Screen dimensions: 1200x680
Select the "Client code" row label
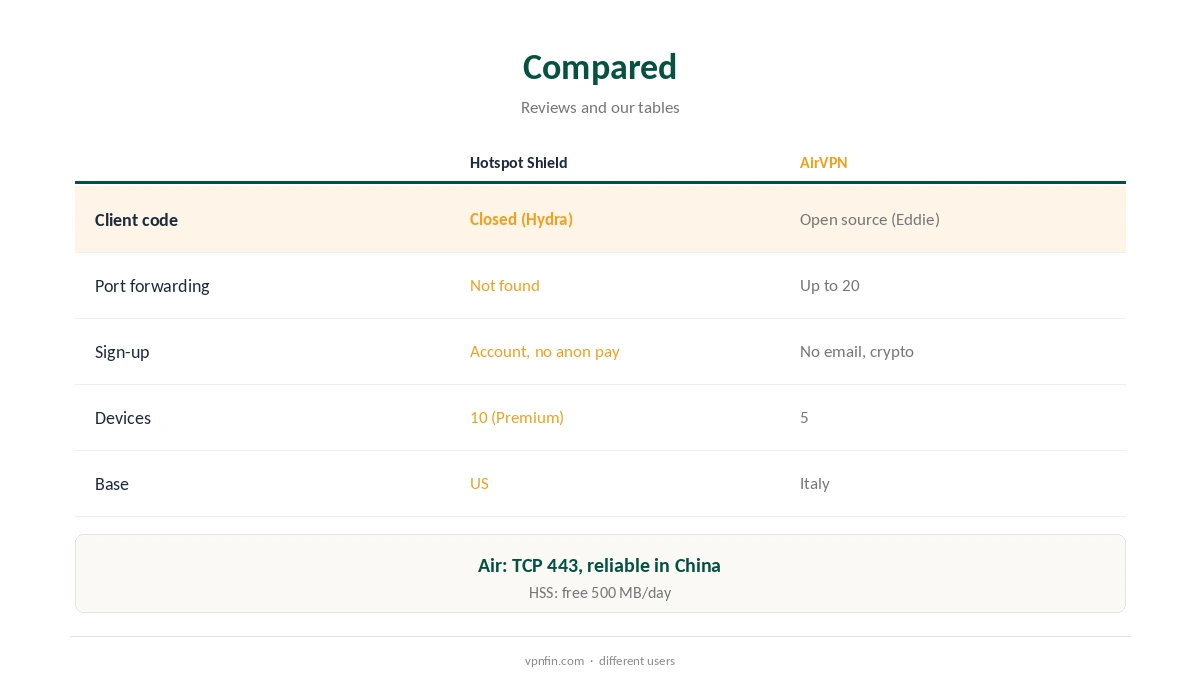coord(136,220)
